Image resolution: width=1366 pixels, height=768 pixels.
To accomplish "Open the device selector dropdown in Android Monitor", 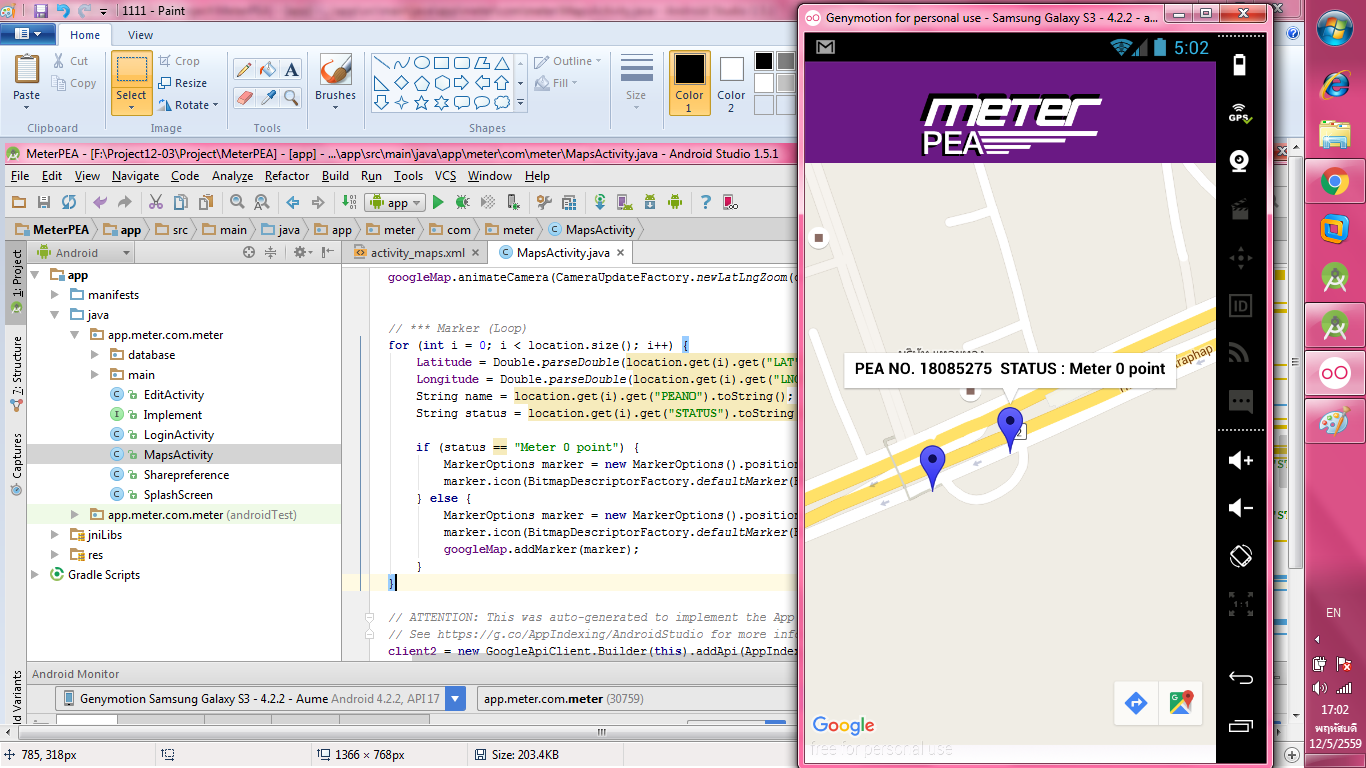I will [456, 699].
